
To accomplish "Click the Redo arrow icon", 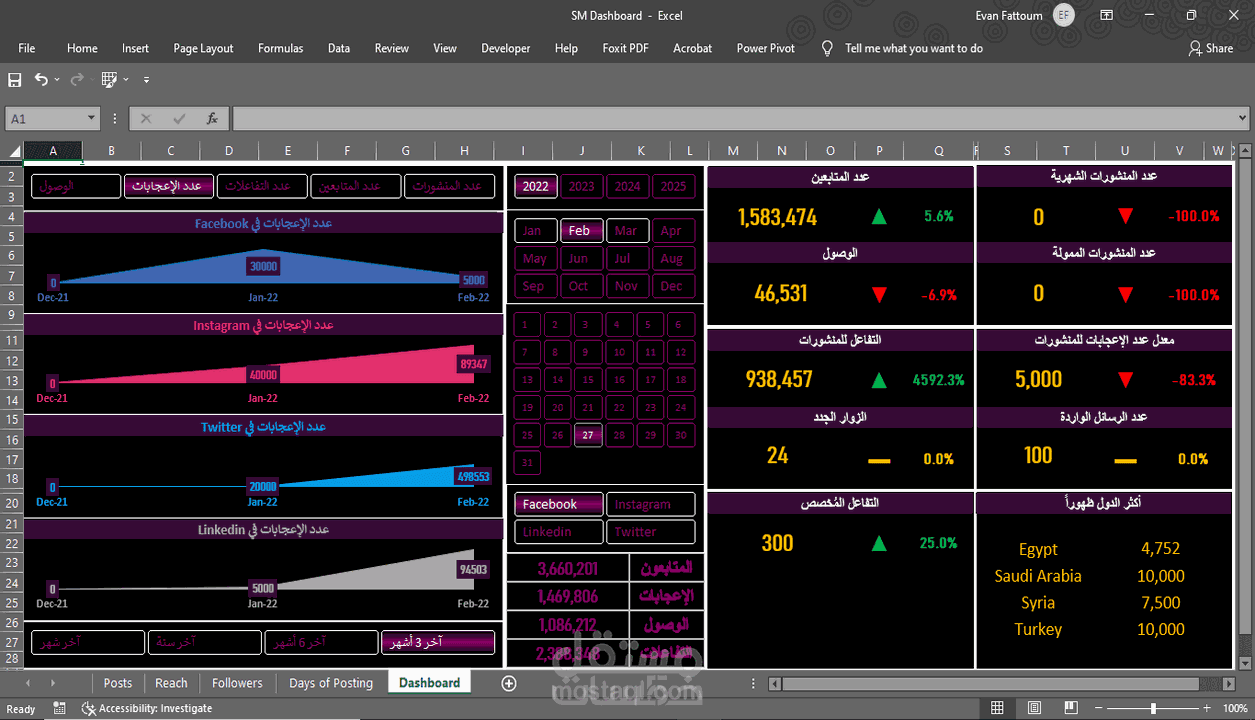I will click(x=79, y=79).
